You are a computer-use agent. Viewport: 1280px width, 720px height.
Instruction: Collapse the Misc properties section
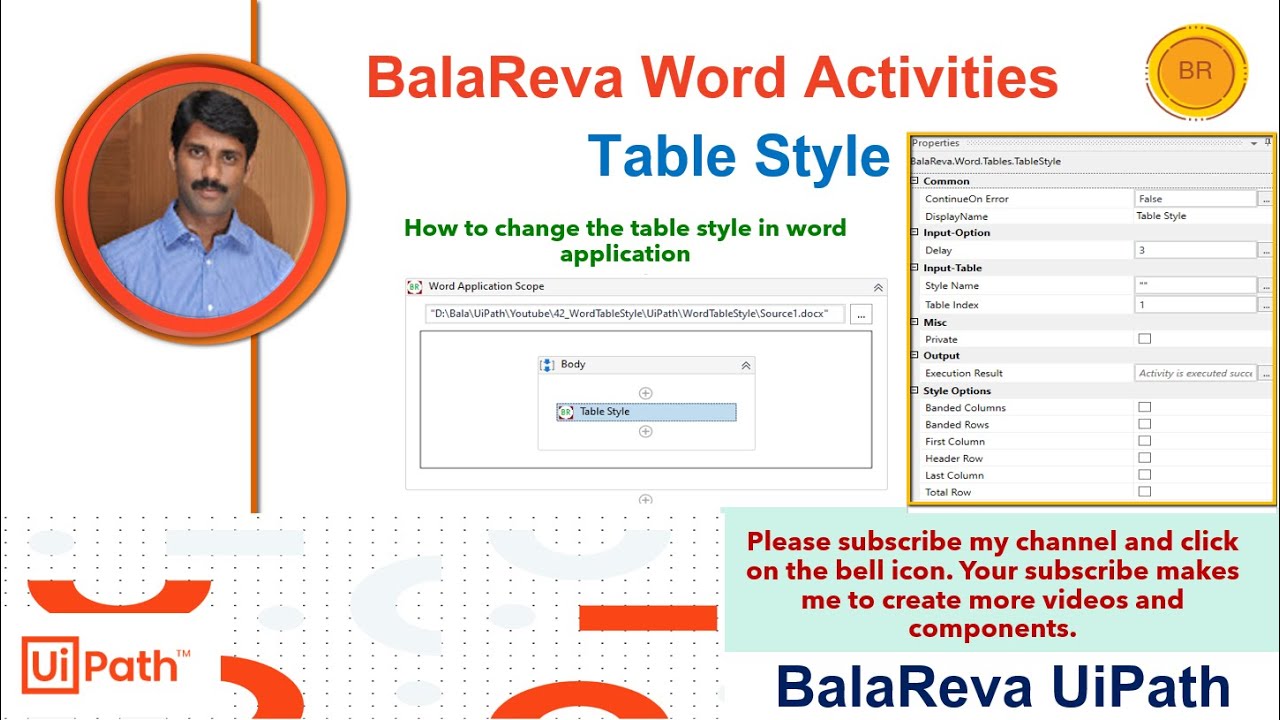(915, 322)
